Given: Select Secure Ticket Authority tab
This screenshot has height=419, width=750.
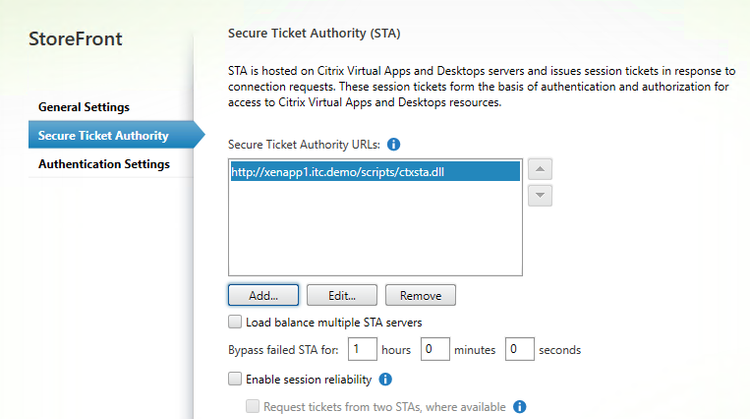Looking at the screenshot, I should pyautogui.click(x=103, y=135).
